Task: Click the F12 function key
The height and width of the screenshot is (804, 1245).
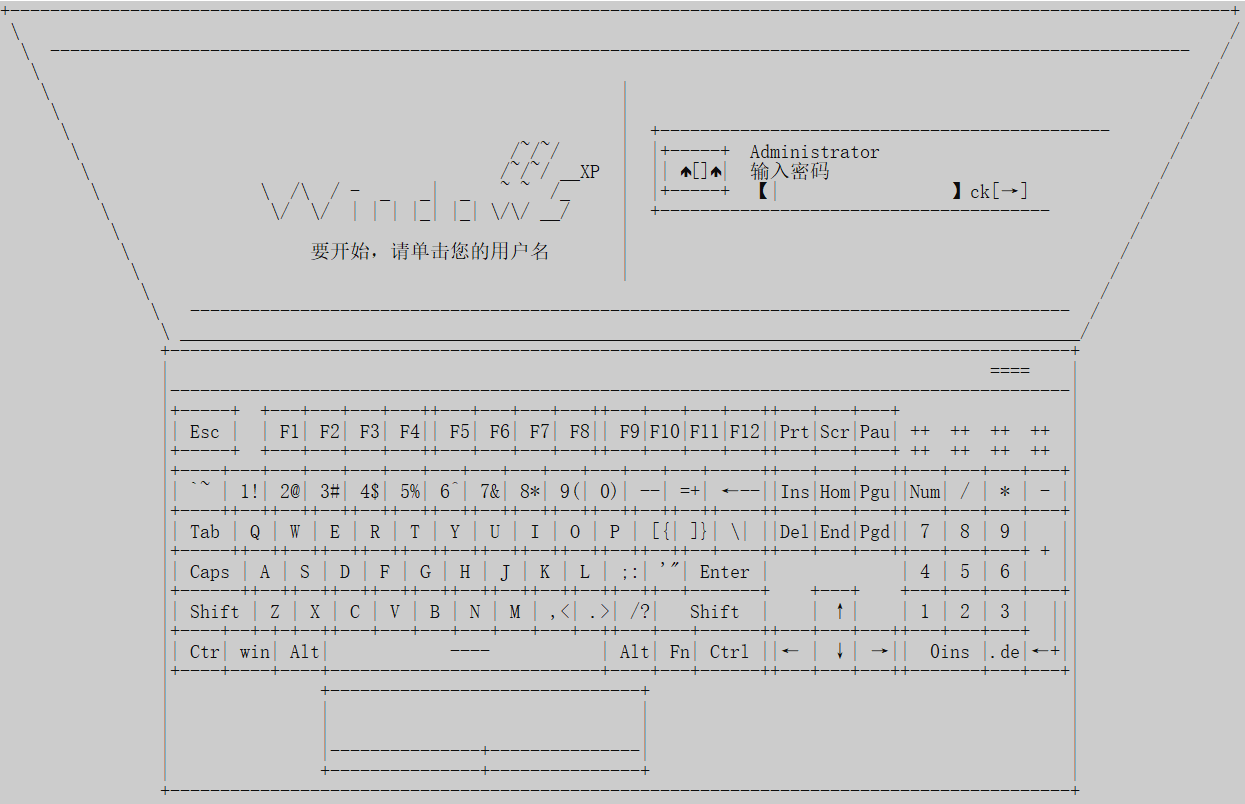Action: click(x=745, y=432)
